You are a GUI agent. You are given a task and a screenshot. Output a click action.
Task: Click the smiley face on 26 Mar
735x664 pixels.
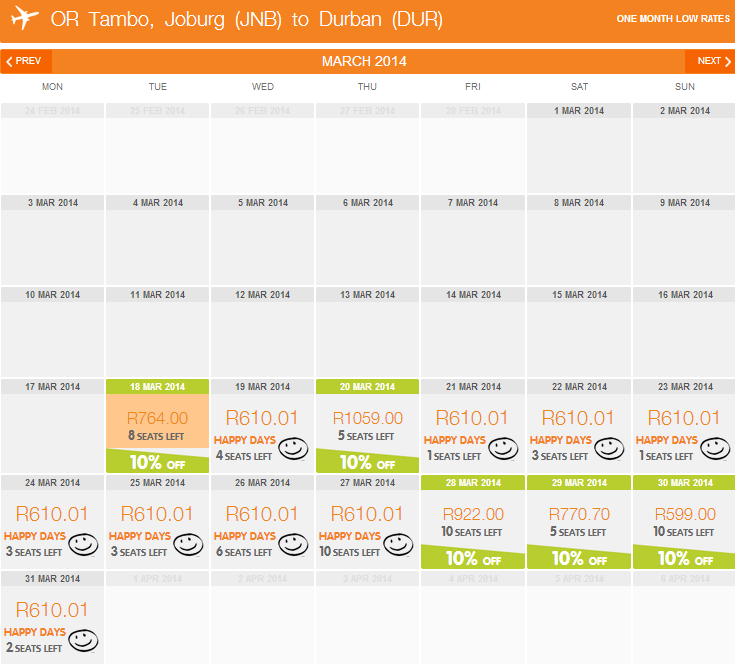[293, 545]
